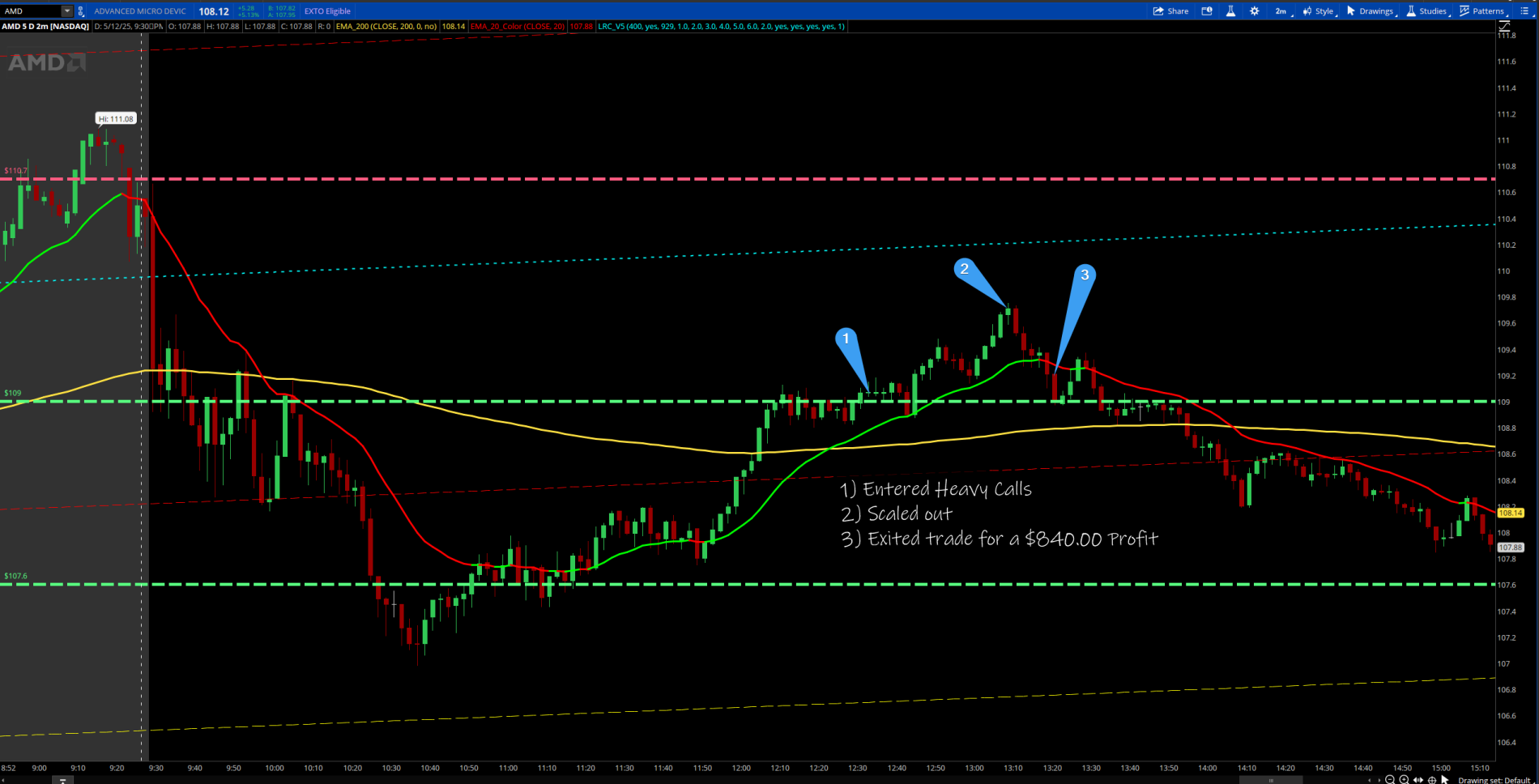Click the EMA_200 study label
The height and width of the screenshot is (784, 1539).
386,26
